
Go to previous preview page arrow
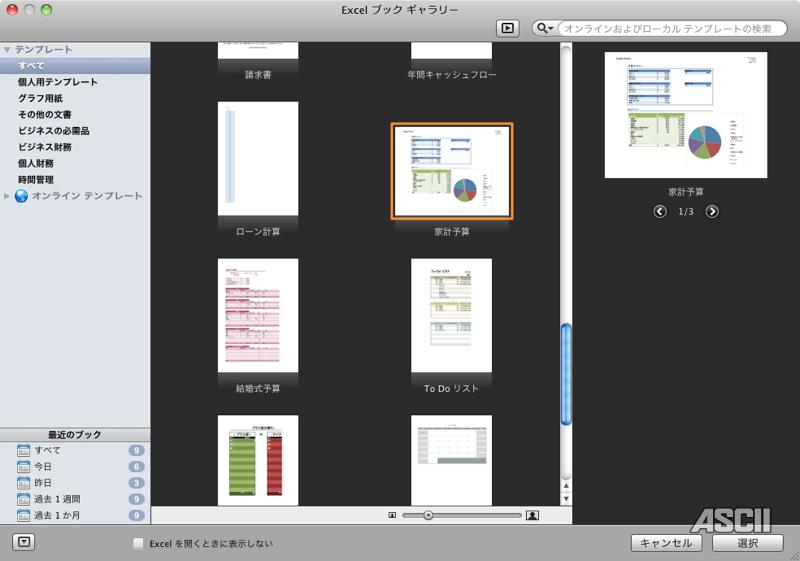point(660,211)
